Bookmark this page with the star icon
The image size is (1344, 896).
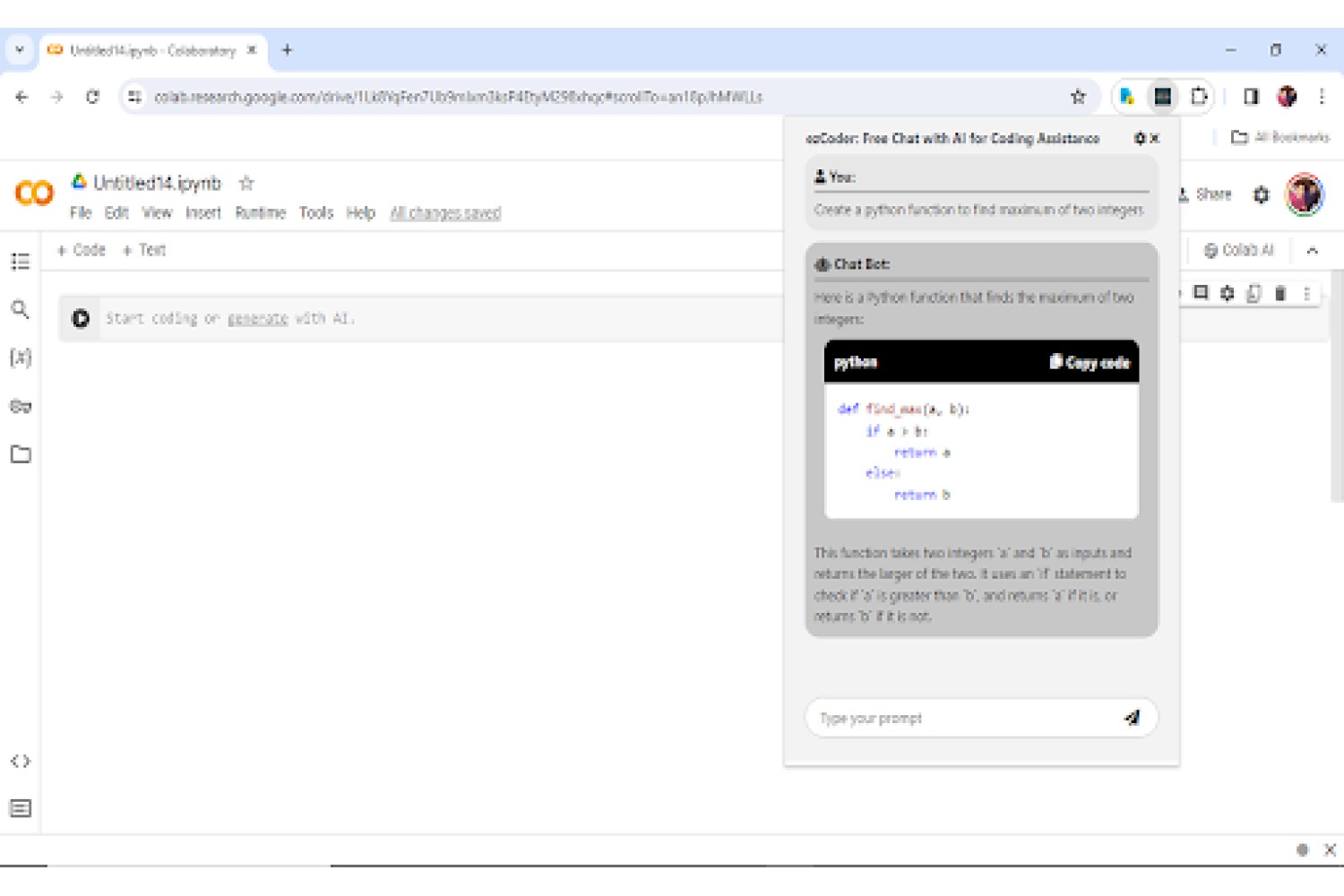1078,97
